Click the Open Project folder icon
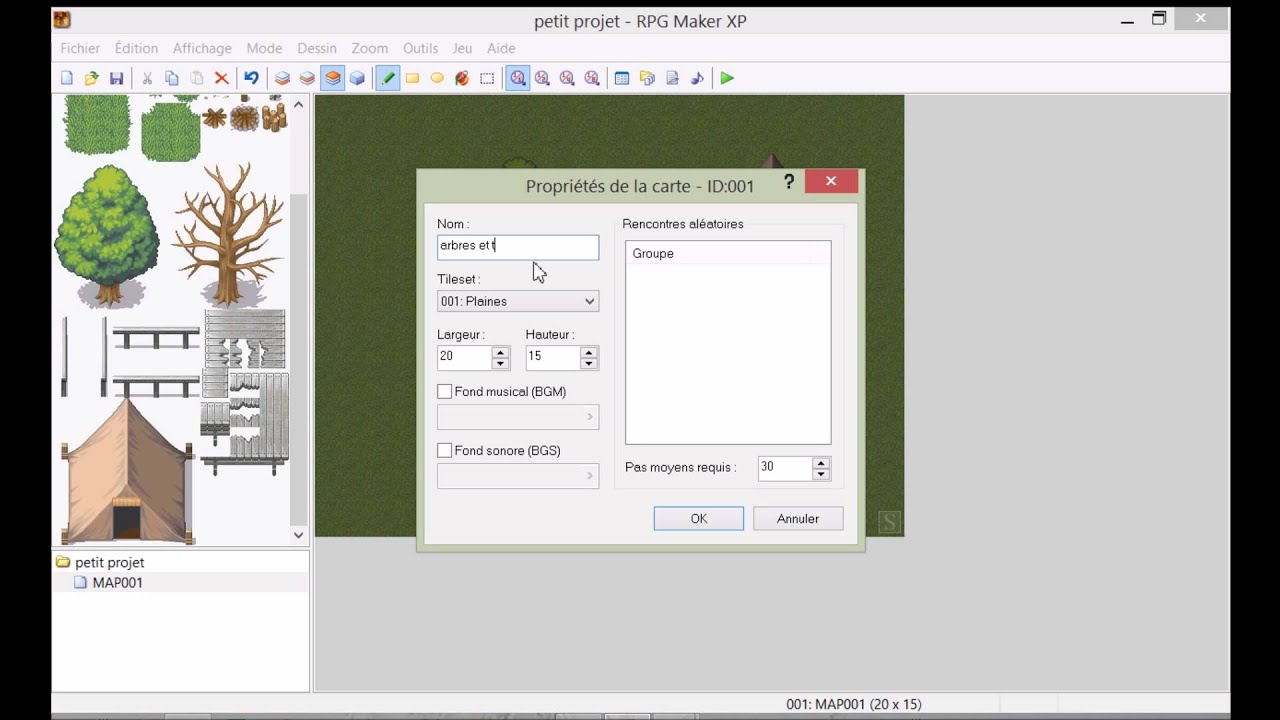This screenshot has height=720, width=1280. coord(92,78)
